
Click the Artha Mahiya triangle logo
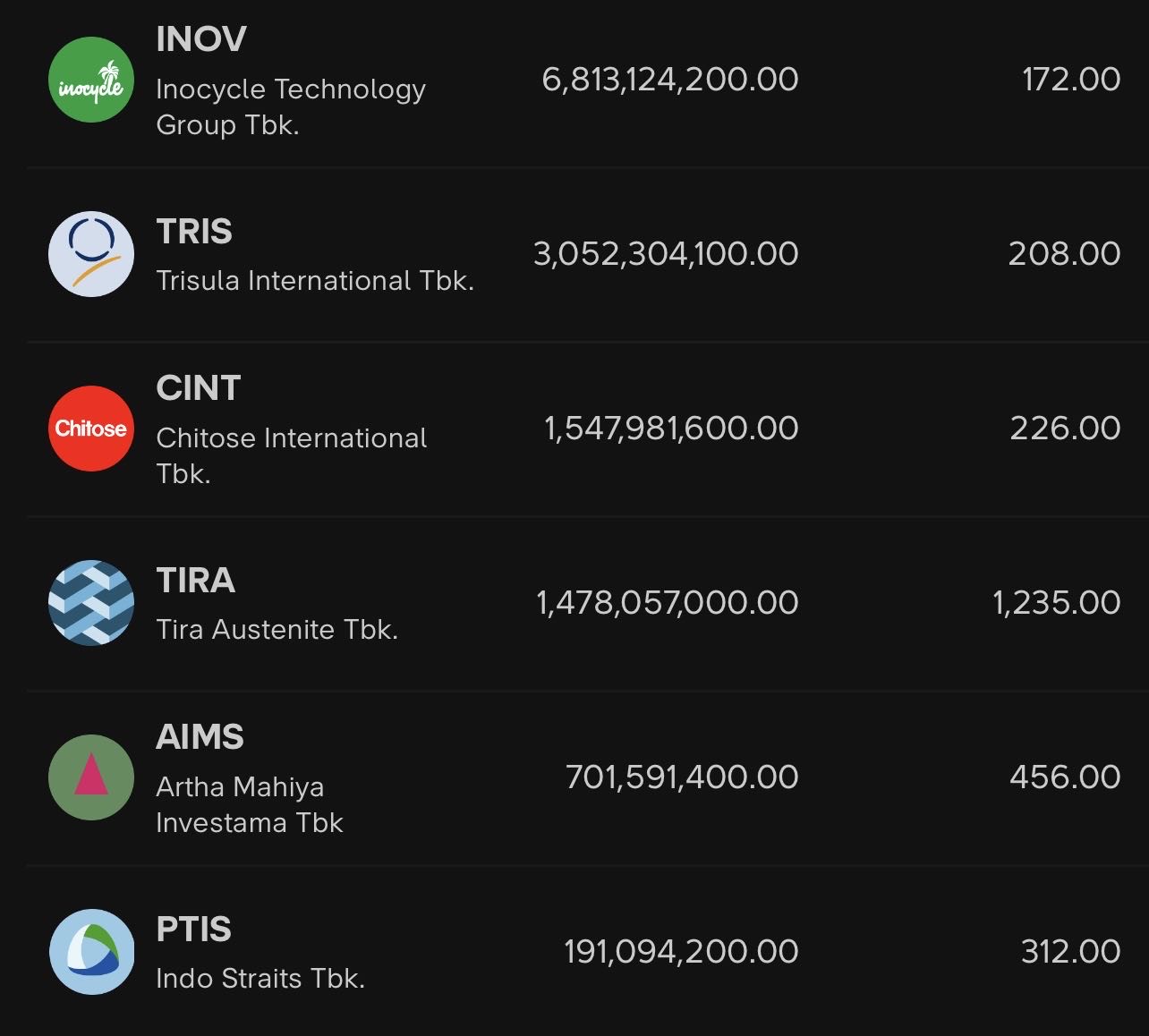click(91, 777)
